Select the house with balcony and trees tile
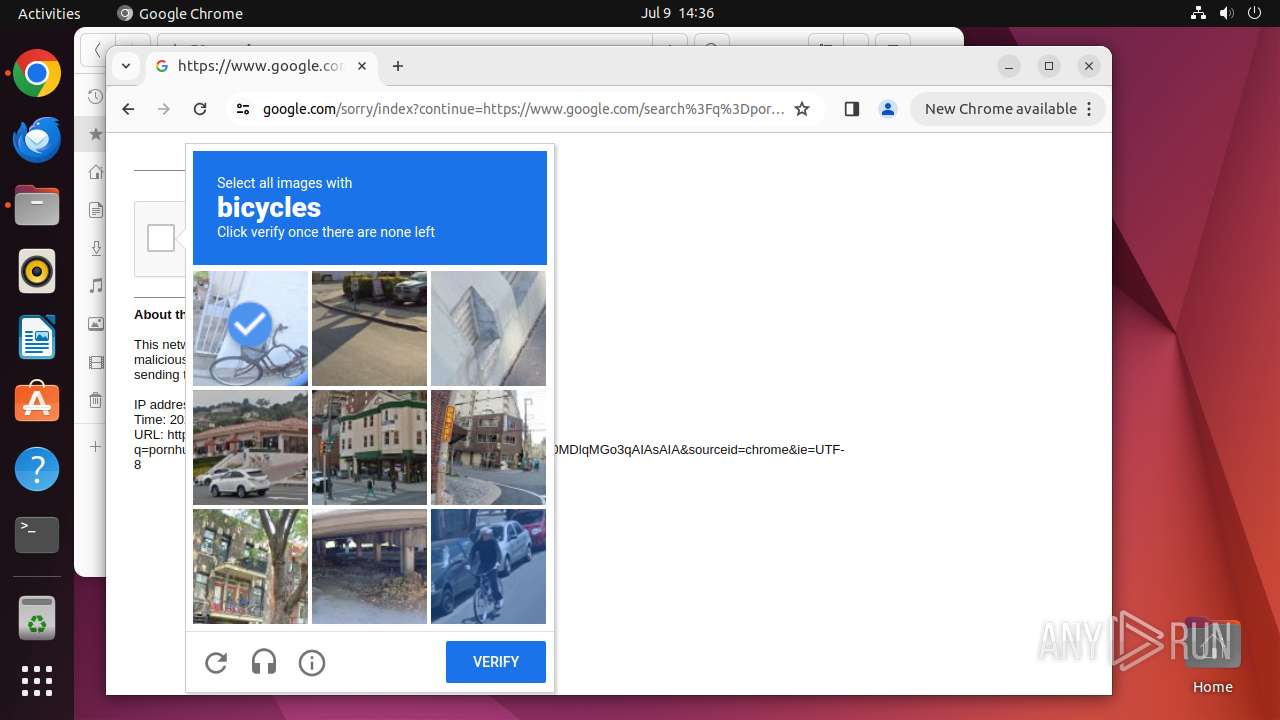This screenshot has height=720, width=1280. click(250, 566)
